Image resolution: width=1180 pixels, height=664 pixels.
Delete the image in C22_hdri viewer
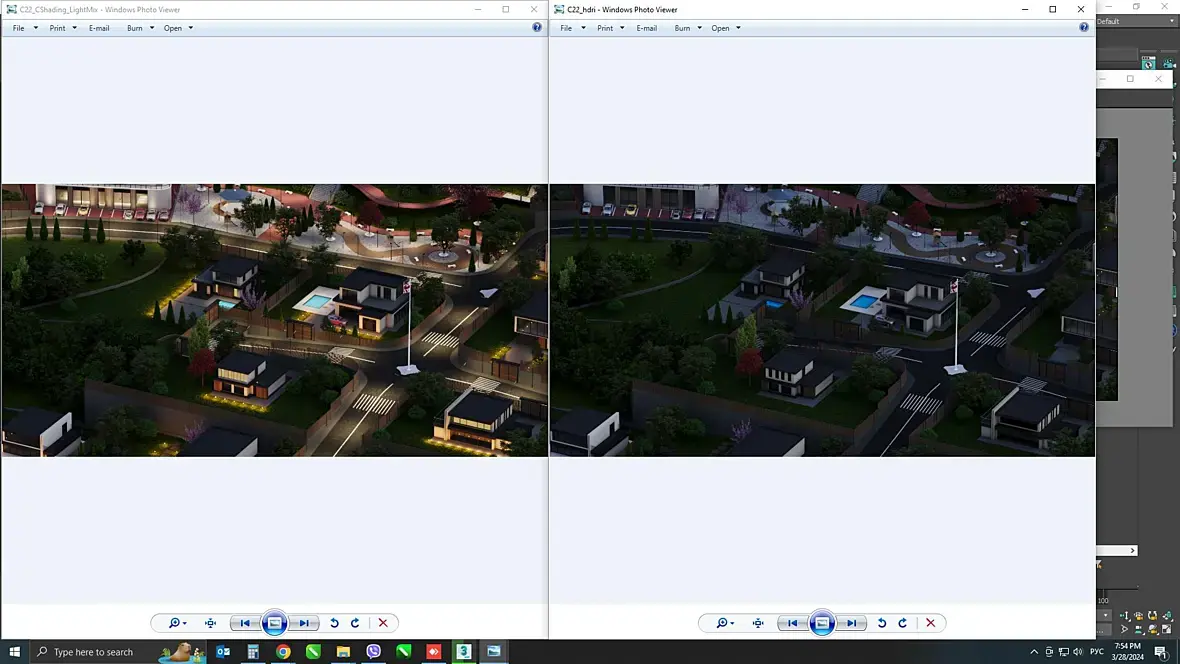pos(931,623)
